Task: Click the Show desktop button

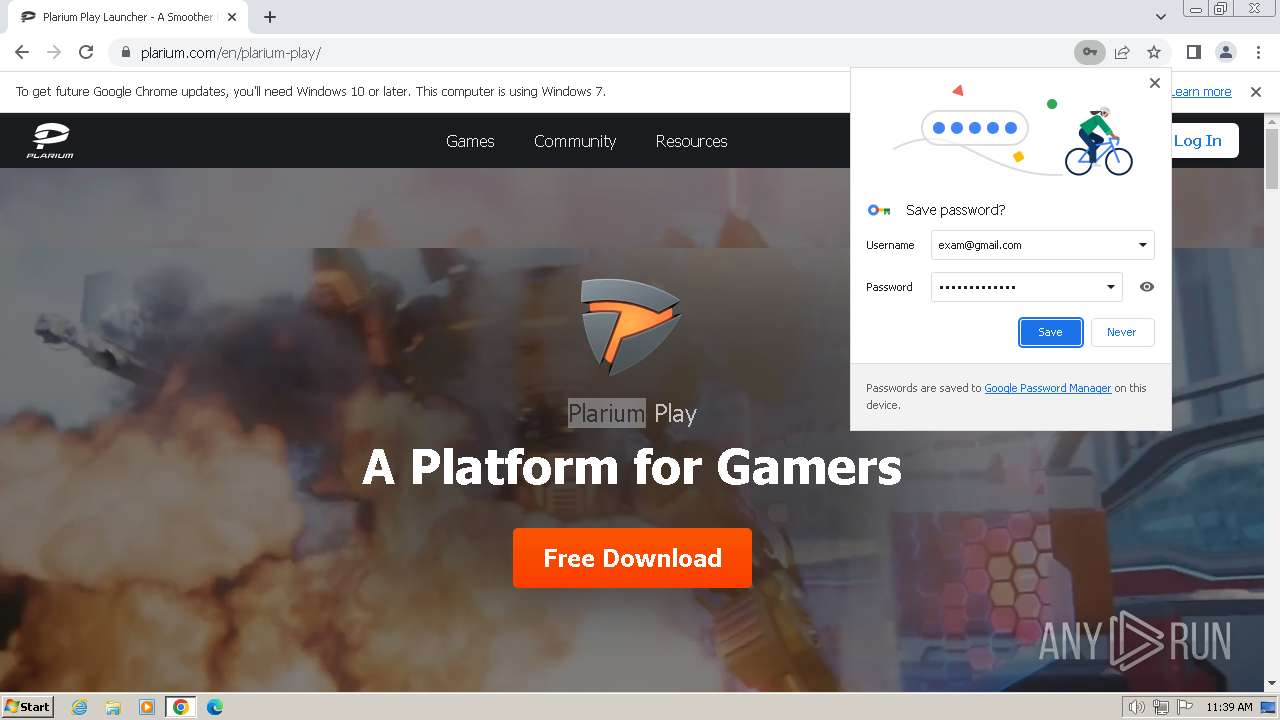Action: pyautogui.click(x=1270, y=707)
